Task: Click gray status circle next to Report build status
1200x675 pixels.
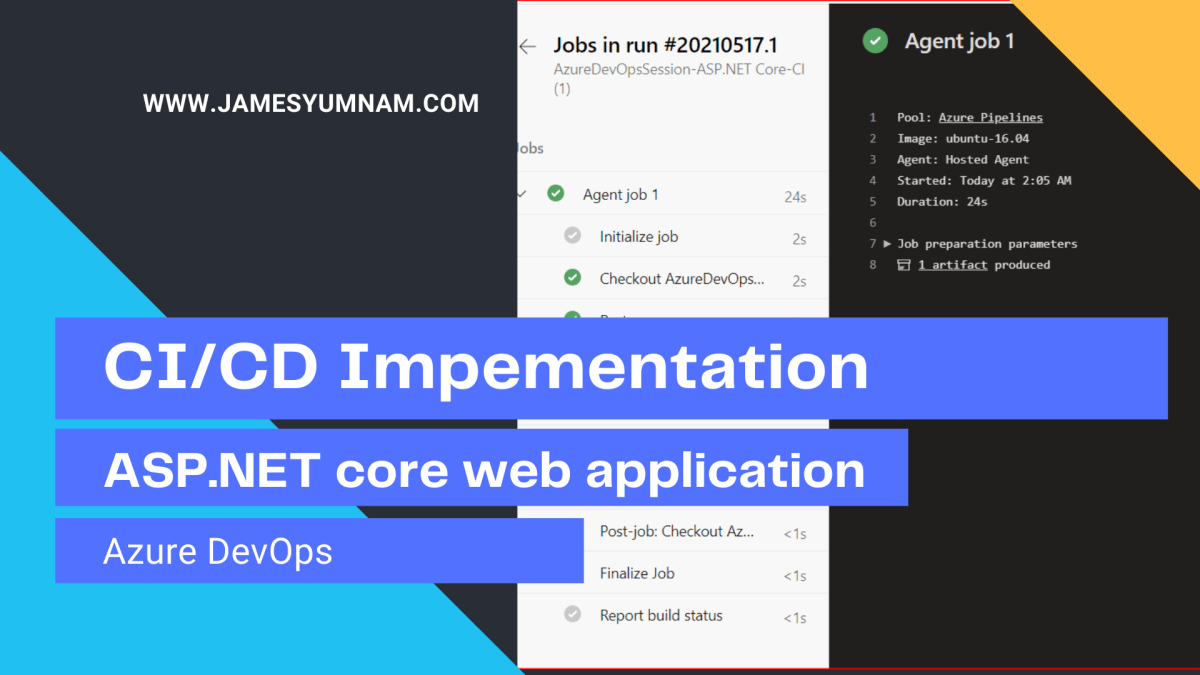Action: (x=572, y=614)
